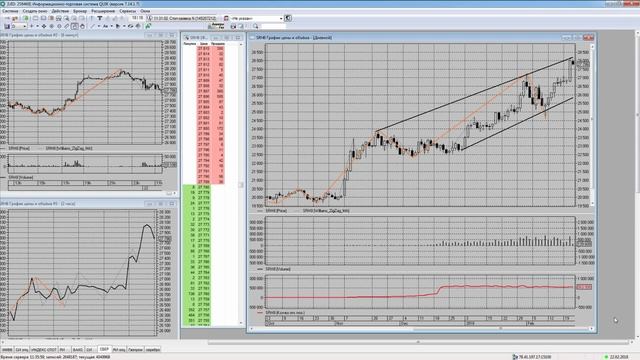This screenshot has height=360, width=640.
Task: Select the Aa text label tool
Action: (105, 26)
